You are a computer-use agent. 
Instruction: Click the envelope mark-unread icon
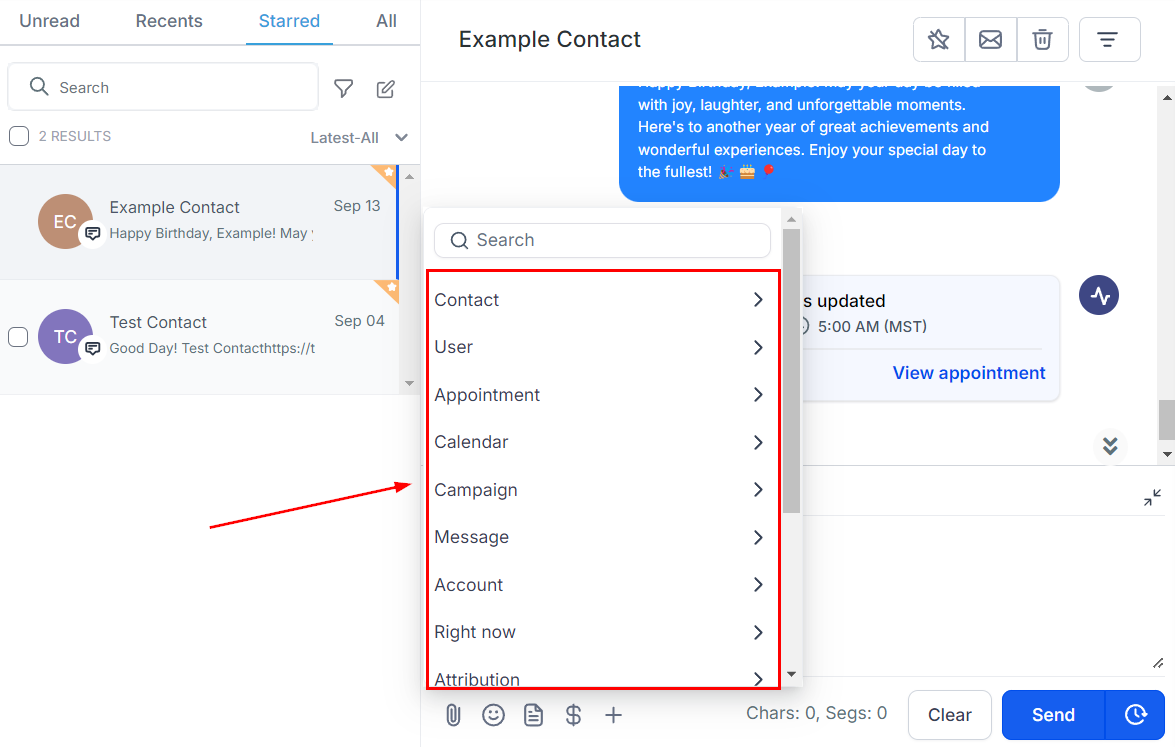[990, 40]
